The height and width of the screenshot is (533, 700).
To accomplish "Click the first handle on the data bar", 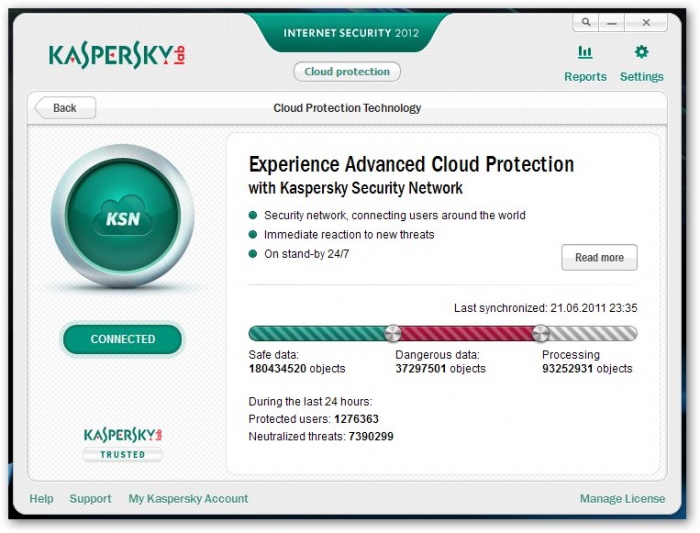I will (393, 333).
